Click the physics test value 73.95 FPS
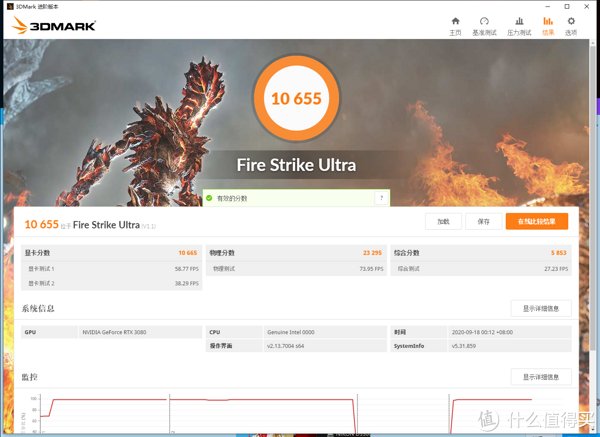Viewport: 600px width, 437px height. coord(371,269)
